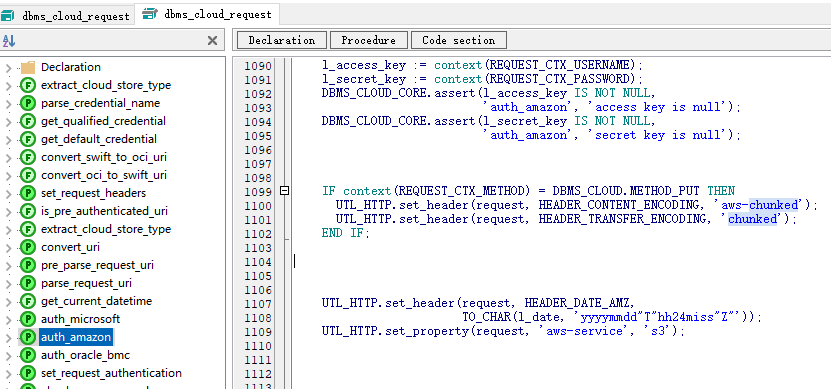Image resolution: width=831 pixels, height=389 pixels.
Task: Click the Declaration folder icon
Action: coord(28,67)
